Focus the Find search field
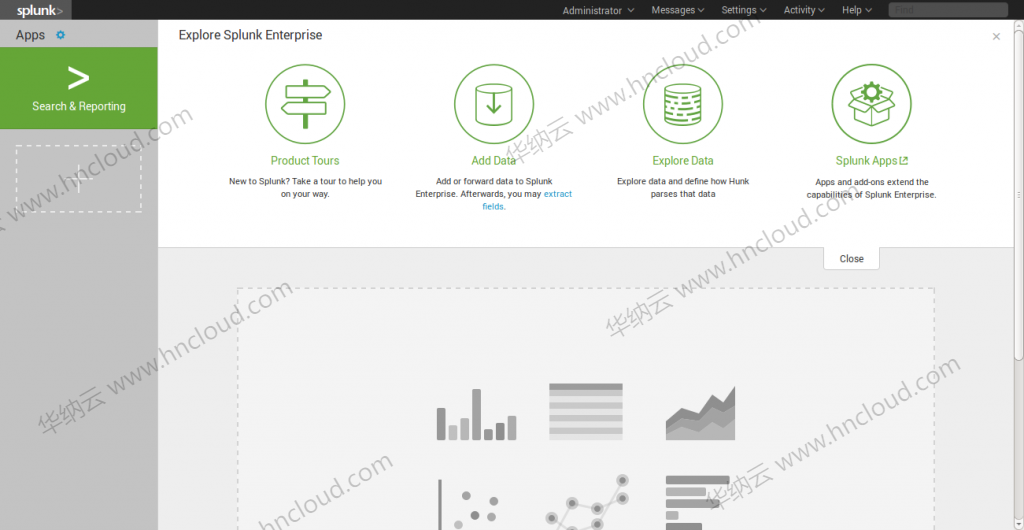 [948, 10]
